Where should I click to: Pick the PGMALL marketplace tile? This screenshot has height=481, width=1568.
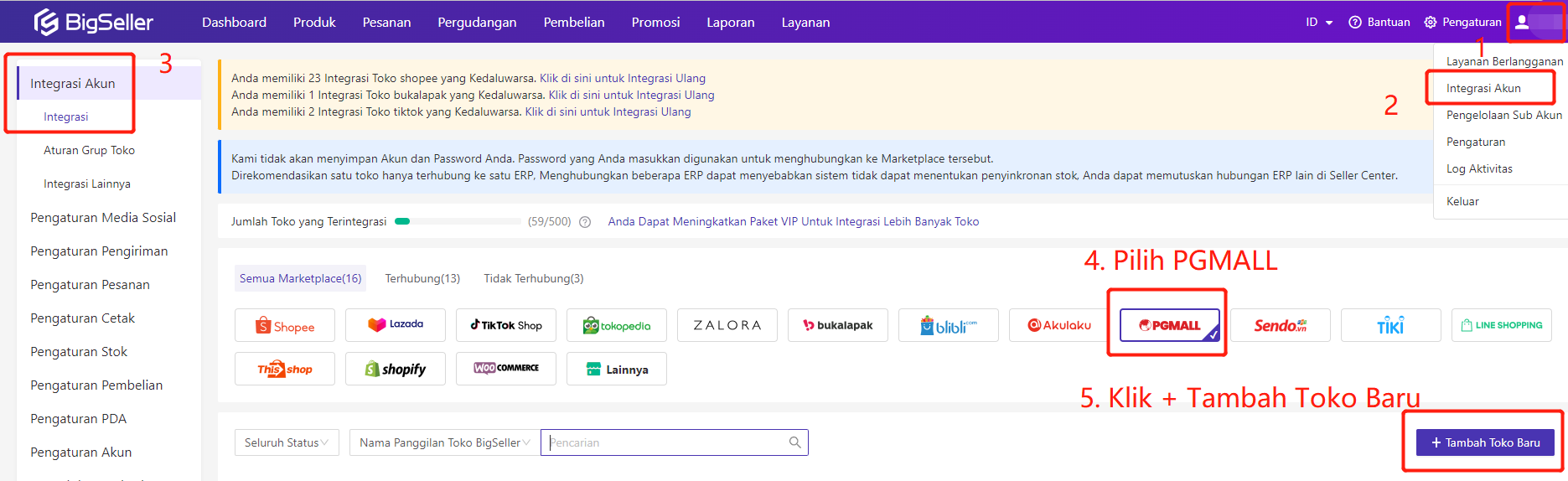tap(1169, 325)
